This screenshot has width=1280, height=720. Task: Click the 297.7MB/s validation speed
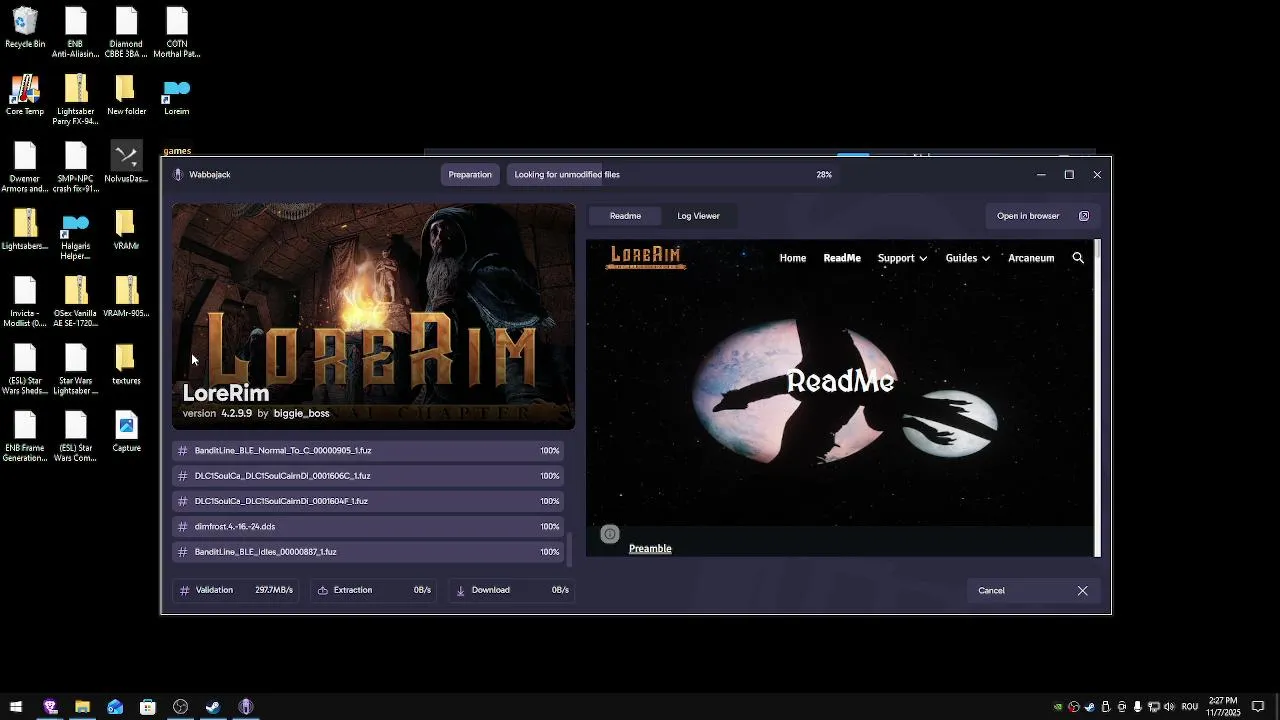pos(274,590)
